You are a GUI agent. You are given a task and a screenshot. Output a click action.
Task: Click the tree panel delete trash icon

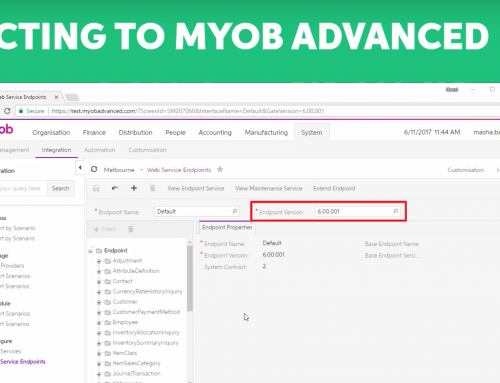(x=131, y=229)
